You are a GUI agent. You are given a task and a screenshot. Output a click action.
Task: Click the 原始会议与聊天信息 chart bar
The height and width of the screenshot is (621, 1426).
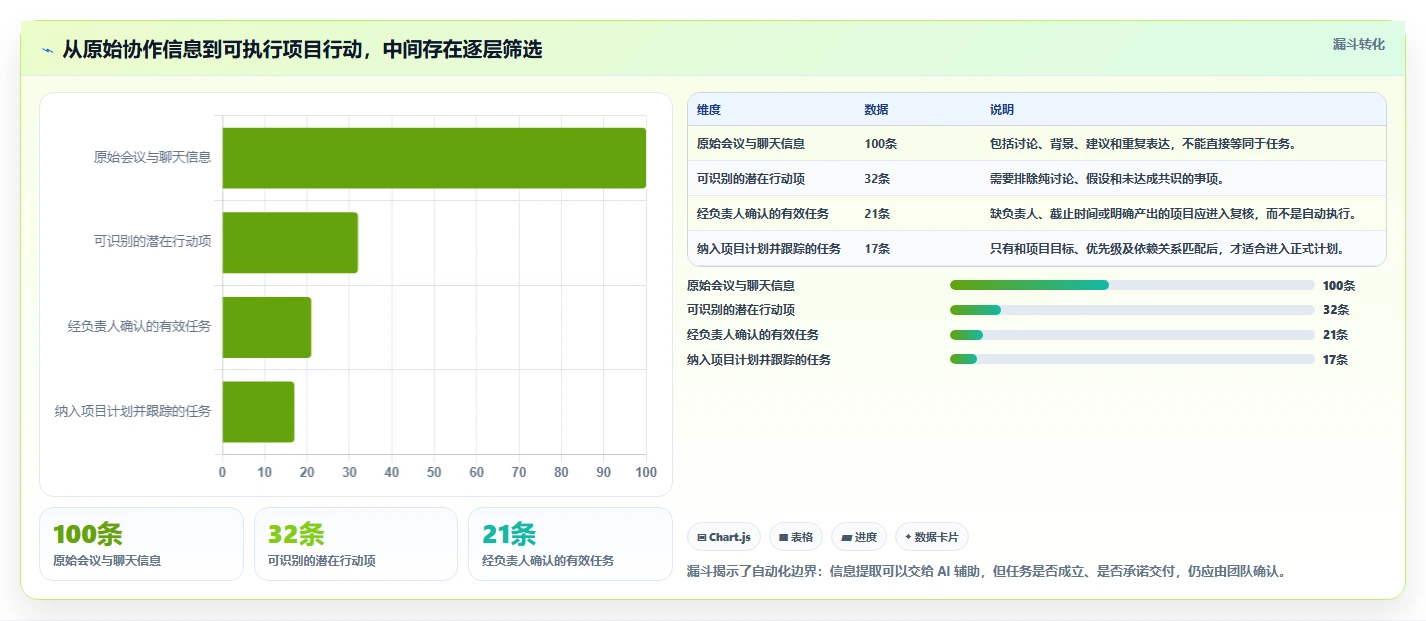(434, 158)
